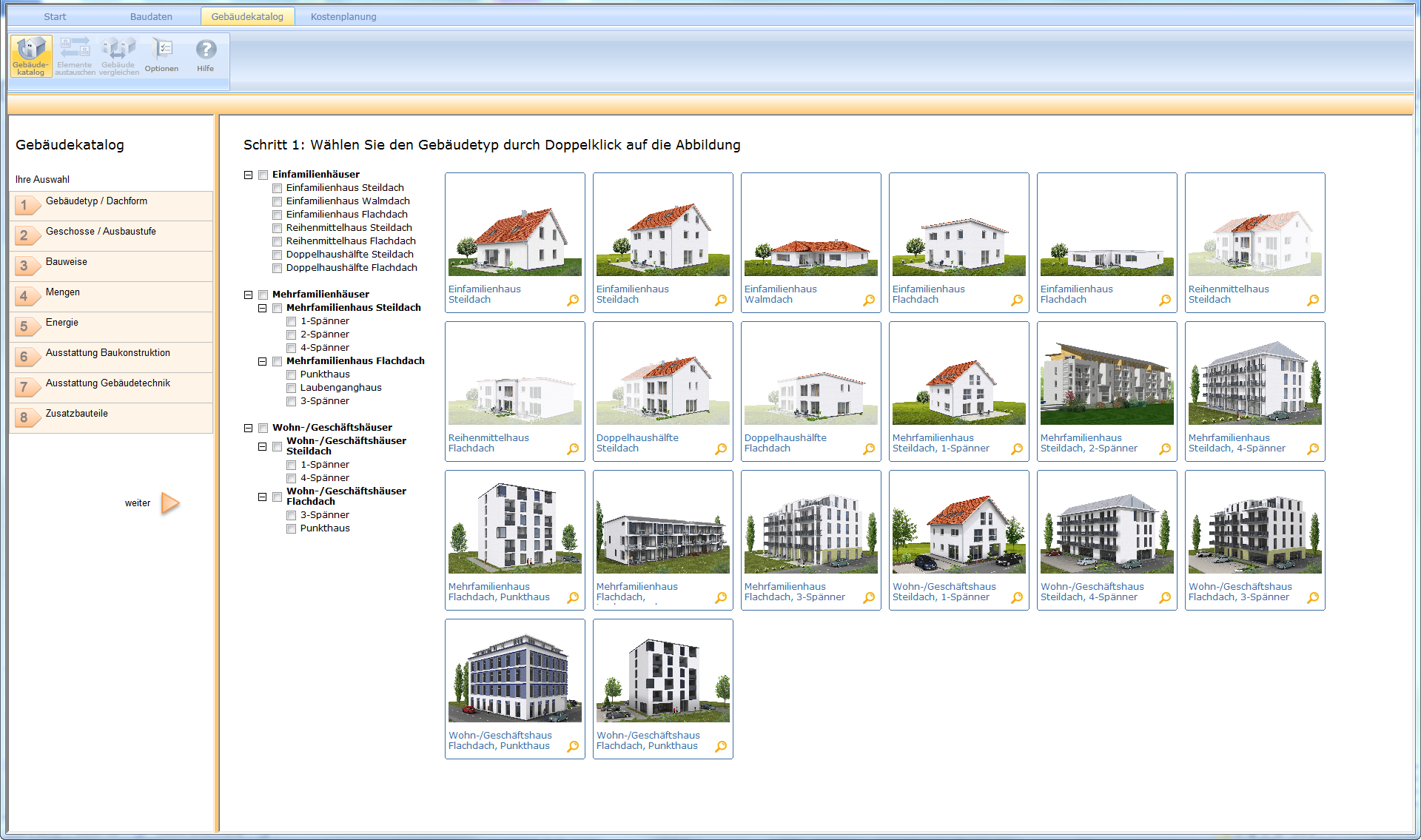The image size is (1421, 840).
Task: Tick the Doppelhaushälfte Flachdach checkbox
Action: [x=278, y=268]
